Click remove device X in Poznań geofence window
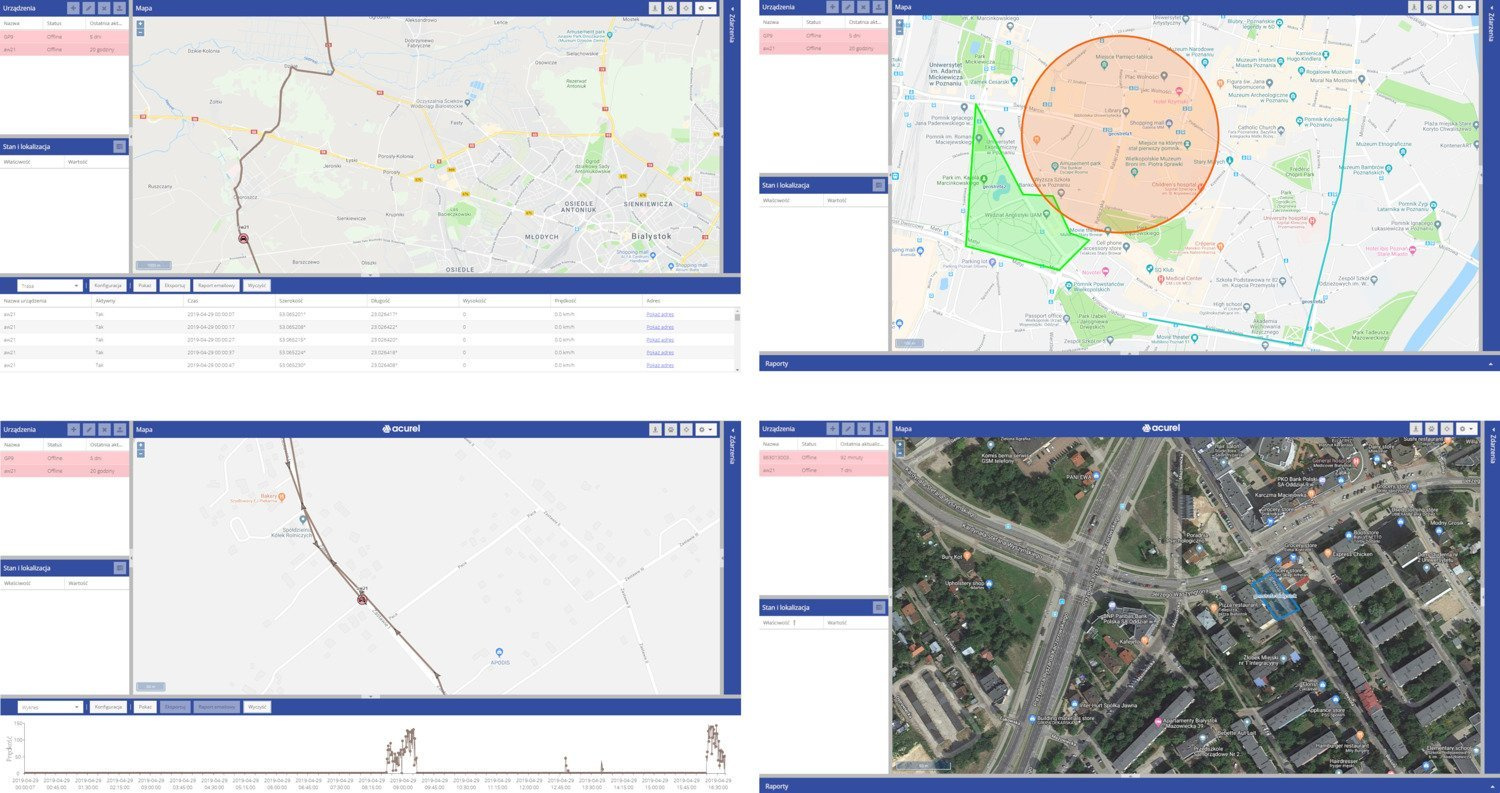The height and width of the screenshot is (793, 1500). (x=863, y=7)
